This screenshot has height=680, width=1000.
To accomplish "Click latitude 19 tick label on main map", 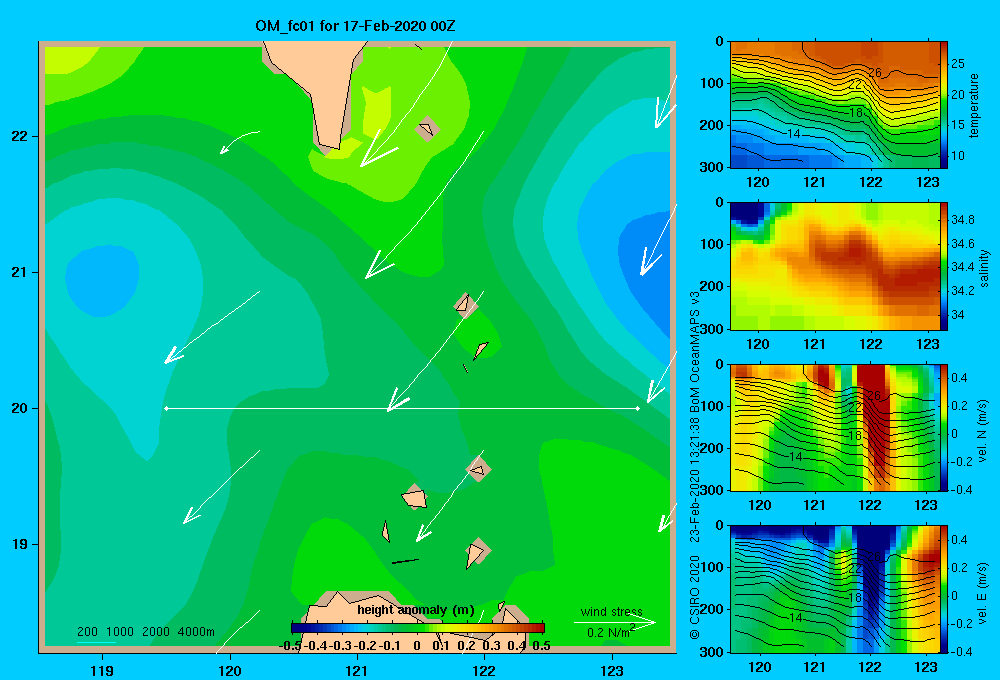I will click(20, 544).
